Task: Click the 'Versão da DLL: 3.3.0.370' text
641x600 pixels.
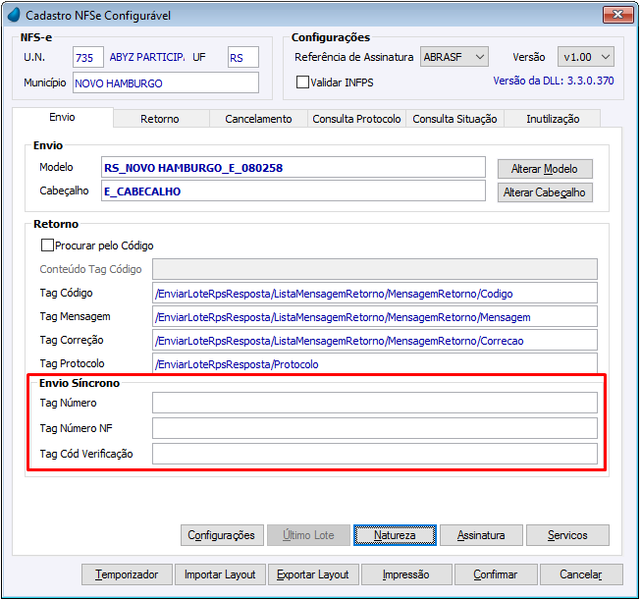Action: (554, 81)
